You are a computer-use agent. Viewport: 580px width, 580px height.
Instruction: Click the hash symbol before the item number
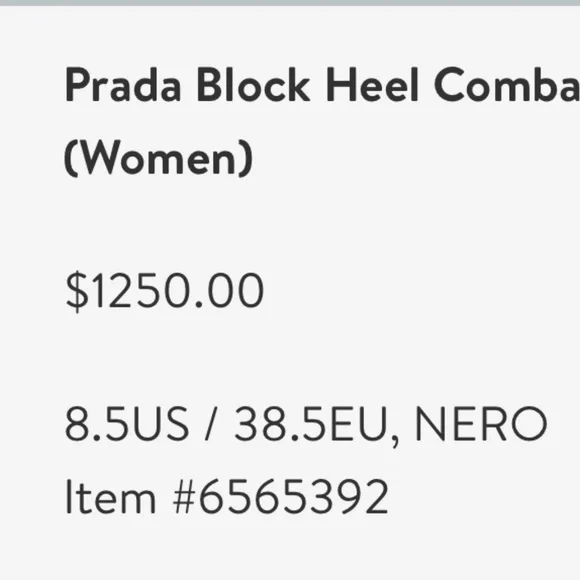[184, 496]
